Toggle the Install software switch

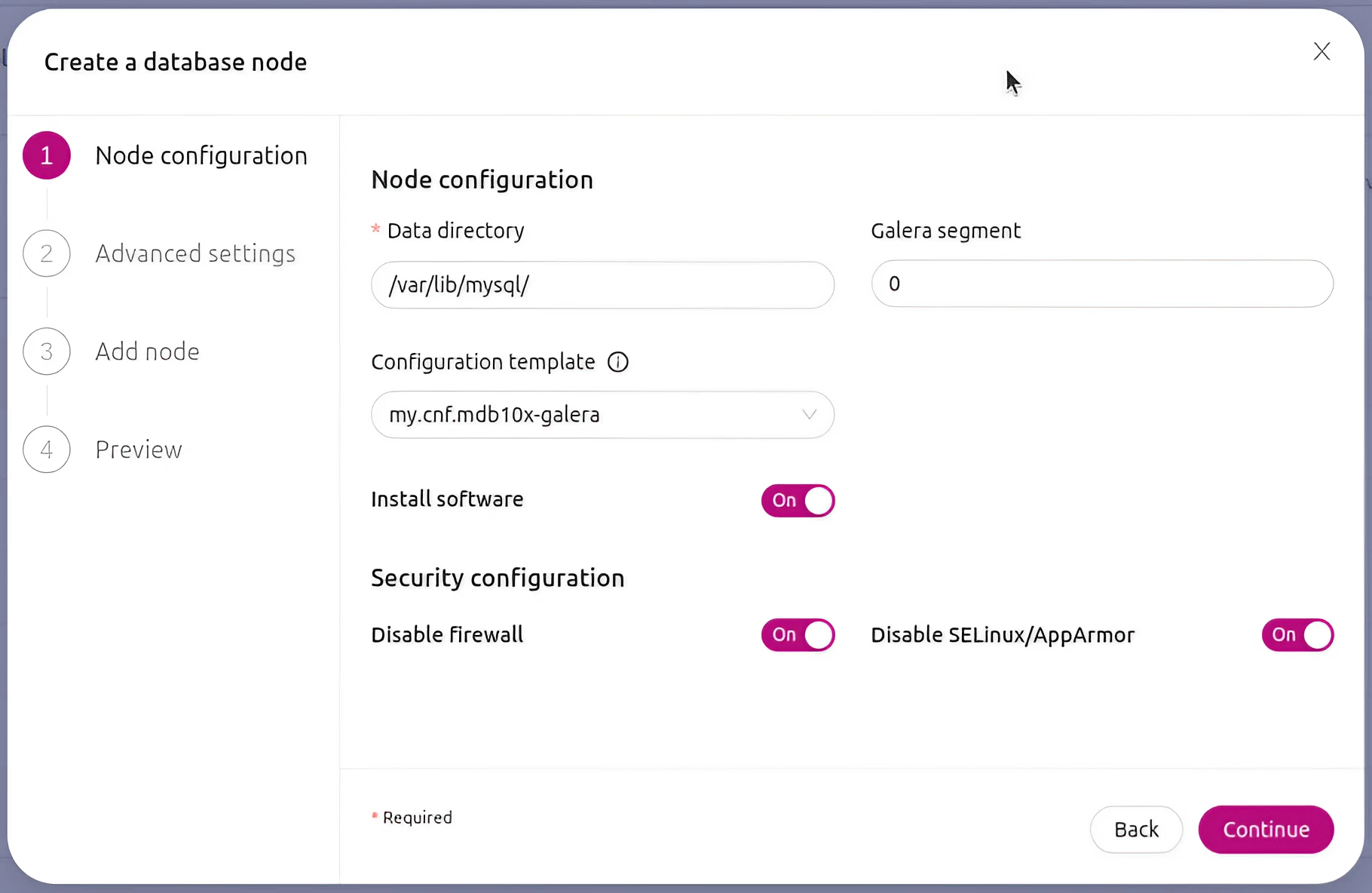tap(798, 501)
